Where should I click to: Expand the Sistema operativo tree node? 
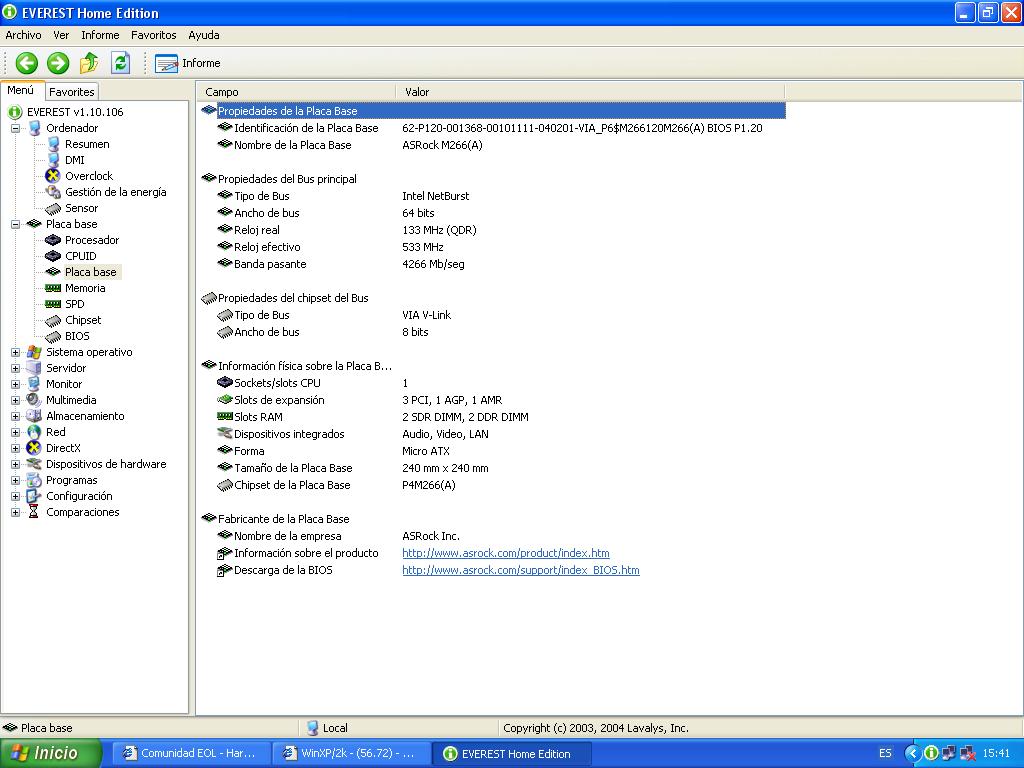16,352
